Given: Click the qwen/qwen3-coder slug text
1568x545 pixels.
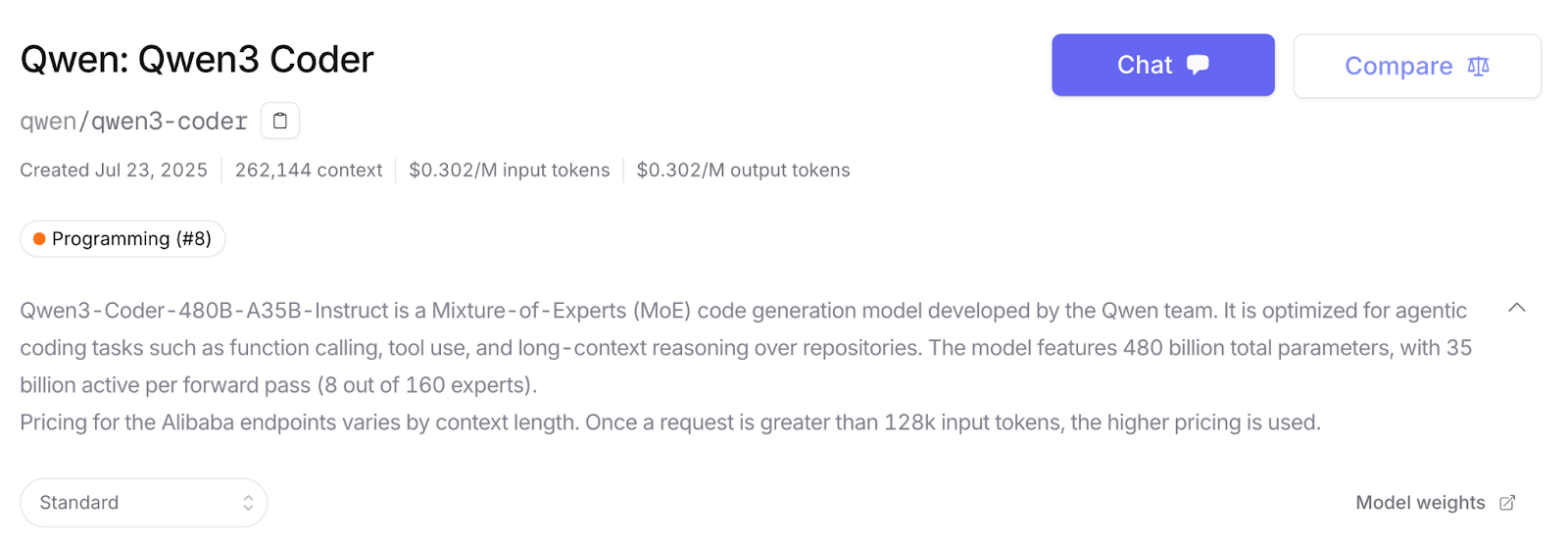Looking at the screenshot, I should tap(134, 122).
